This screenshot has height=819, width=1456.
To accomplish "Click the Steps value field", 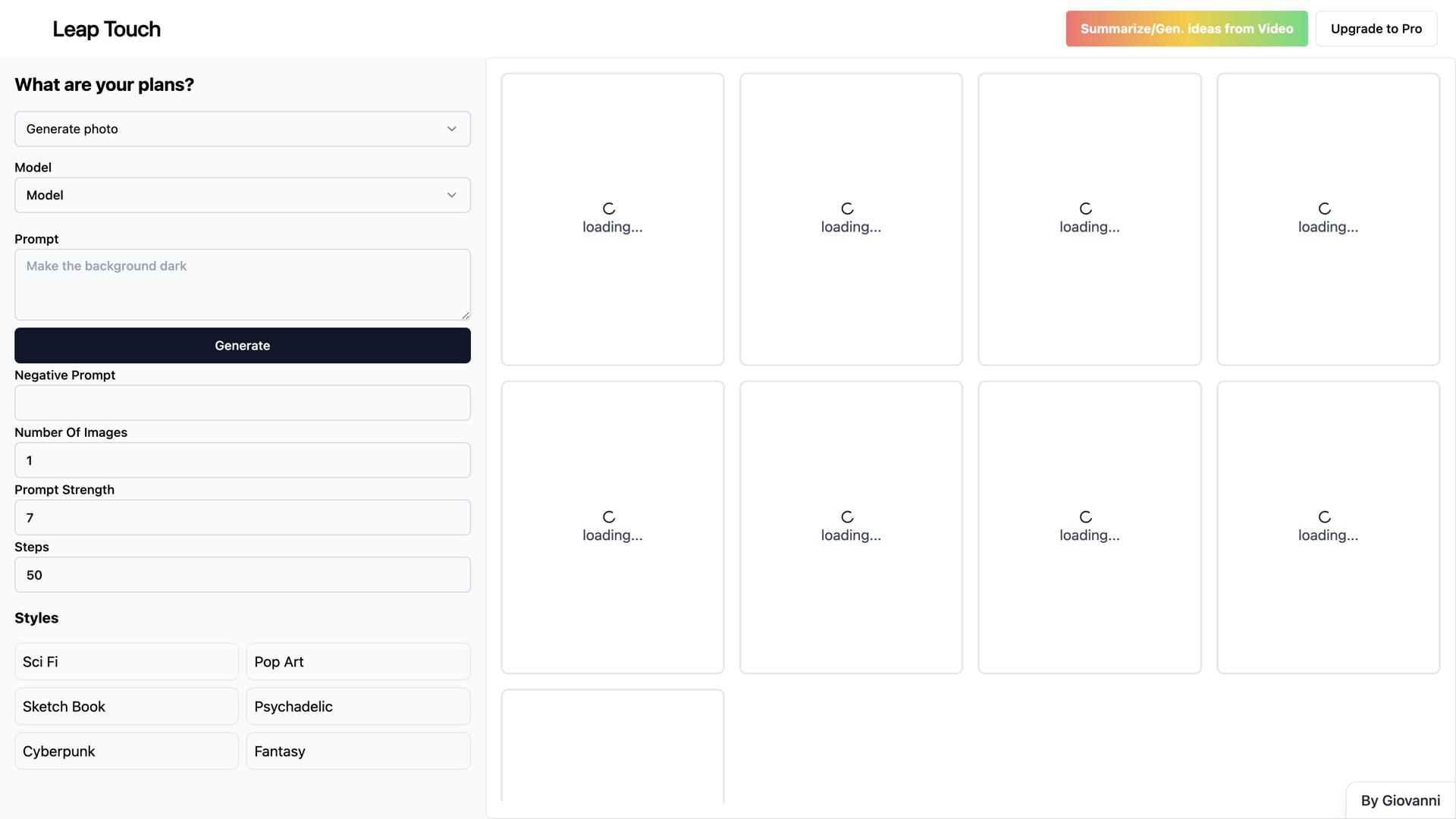I will point(242,575).
